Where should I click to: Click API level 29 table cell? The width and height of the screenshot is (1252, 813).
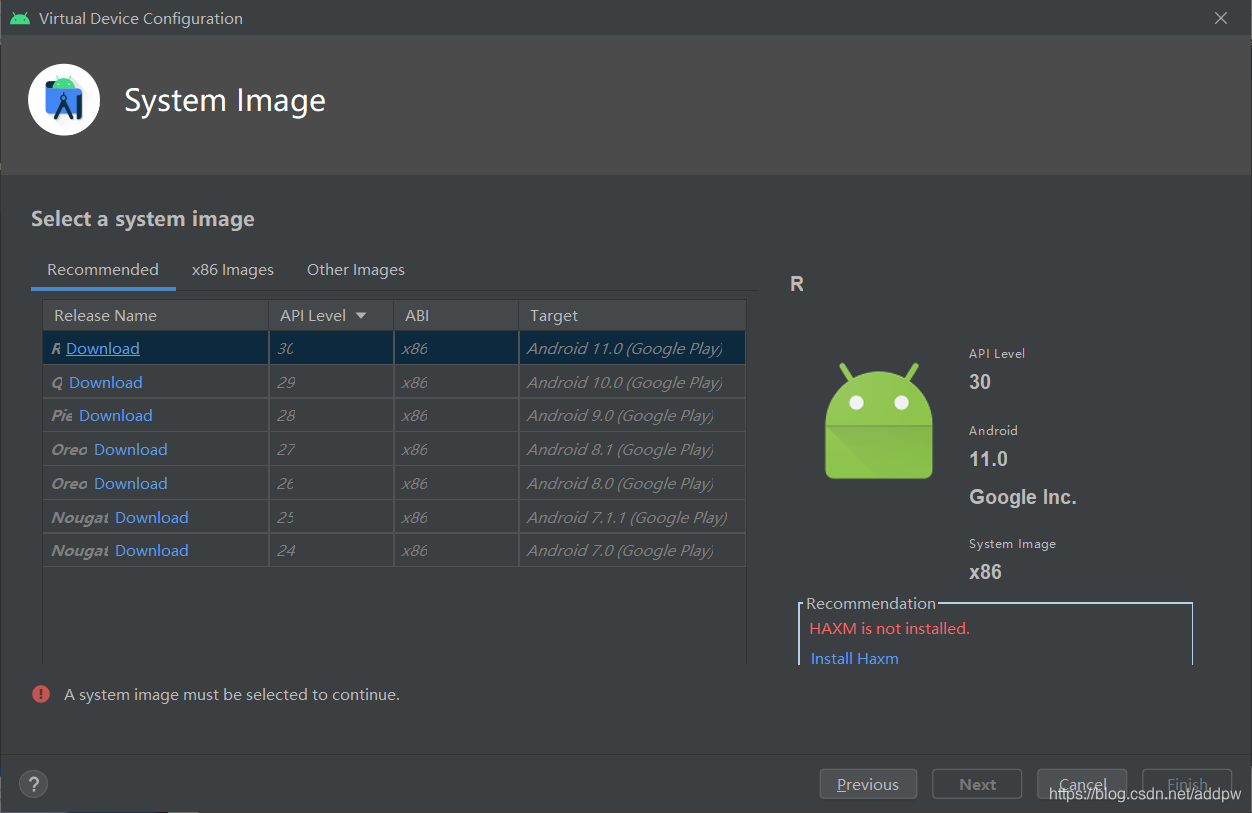331,382
